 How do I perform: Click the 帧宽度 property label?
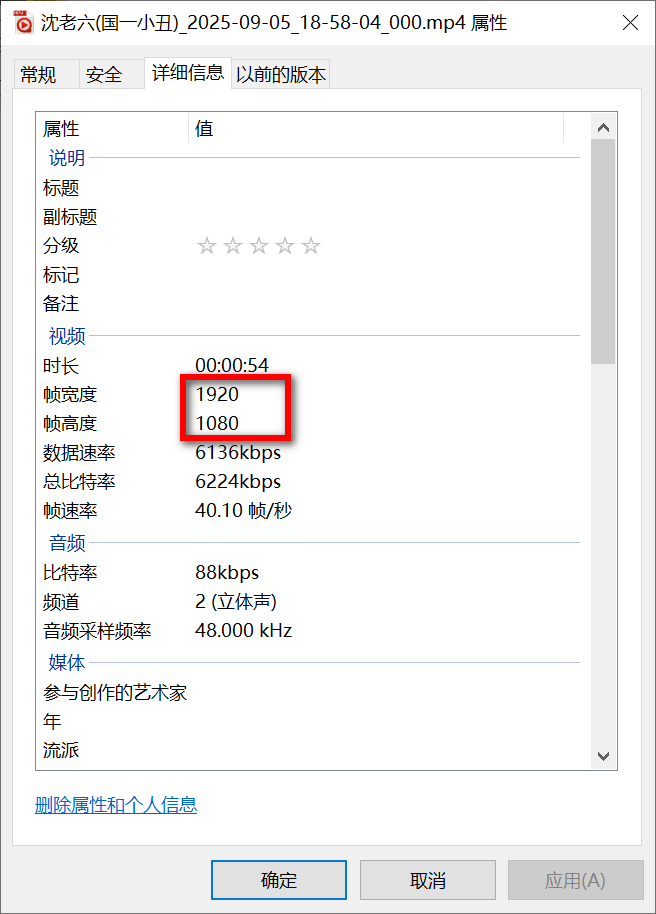[x=70, y=395]
